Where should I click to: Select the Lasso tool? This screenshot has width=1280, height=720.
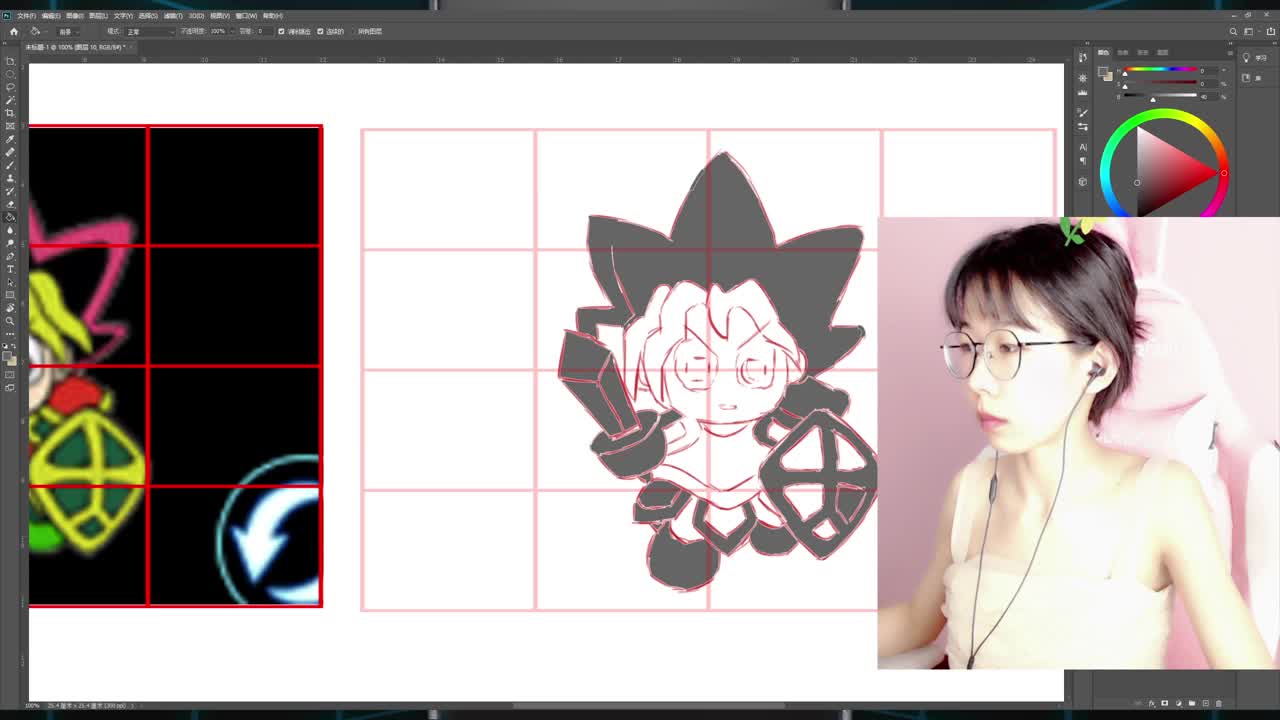(10, 85)
